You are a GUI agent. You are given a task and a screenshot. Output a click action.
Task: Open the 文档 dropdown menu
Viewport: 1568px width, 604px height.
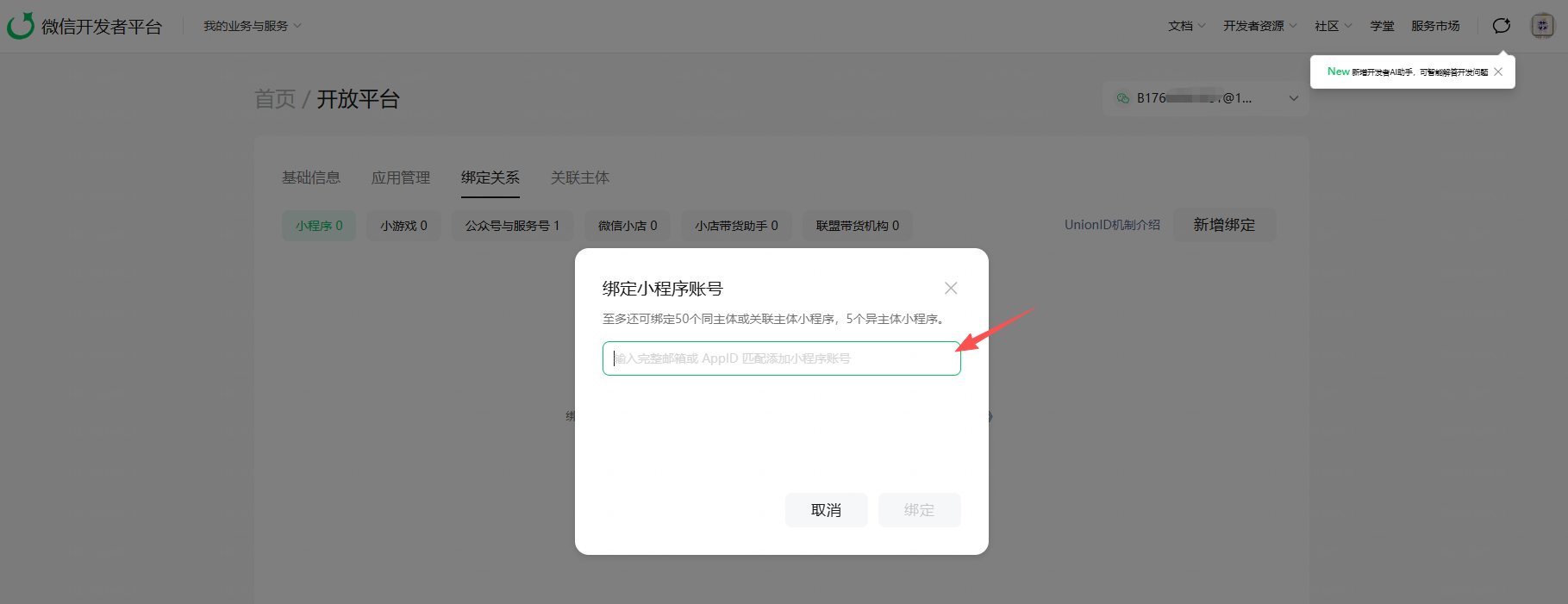(1186, 26)
